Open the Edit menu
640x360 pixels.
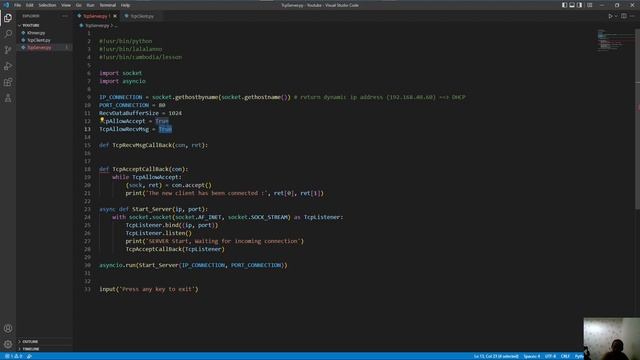click(29, 5)
